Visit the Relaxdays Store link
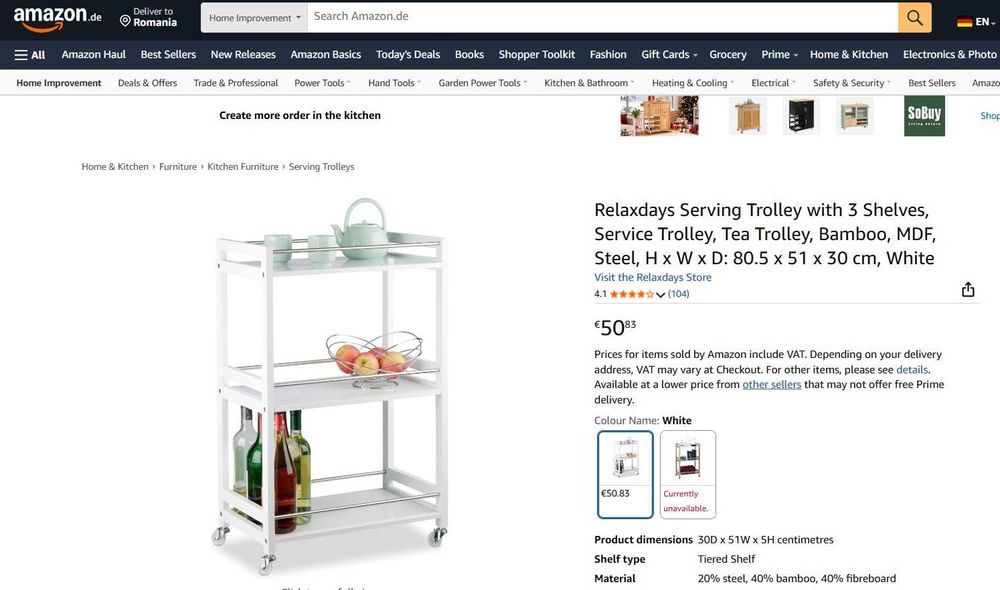Viewport: 1000px width, 590px height. pyautogui.click(x=652, y=277)
